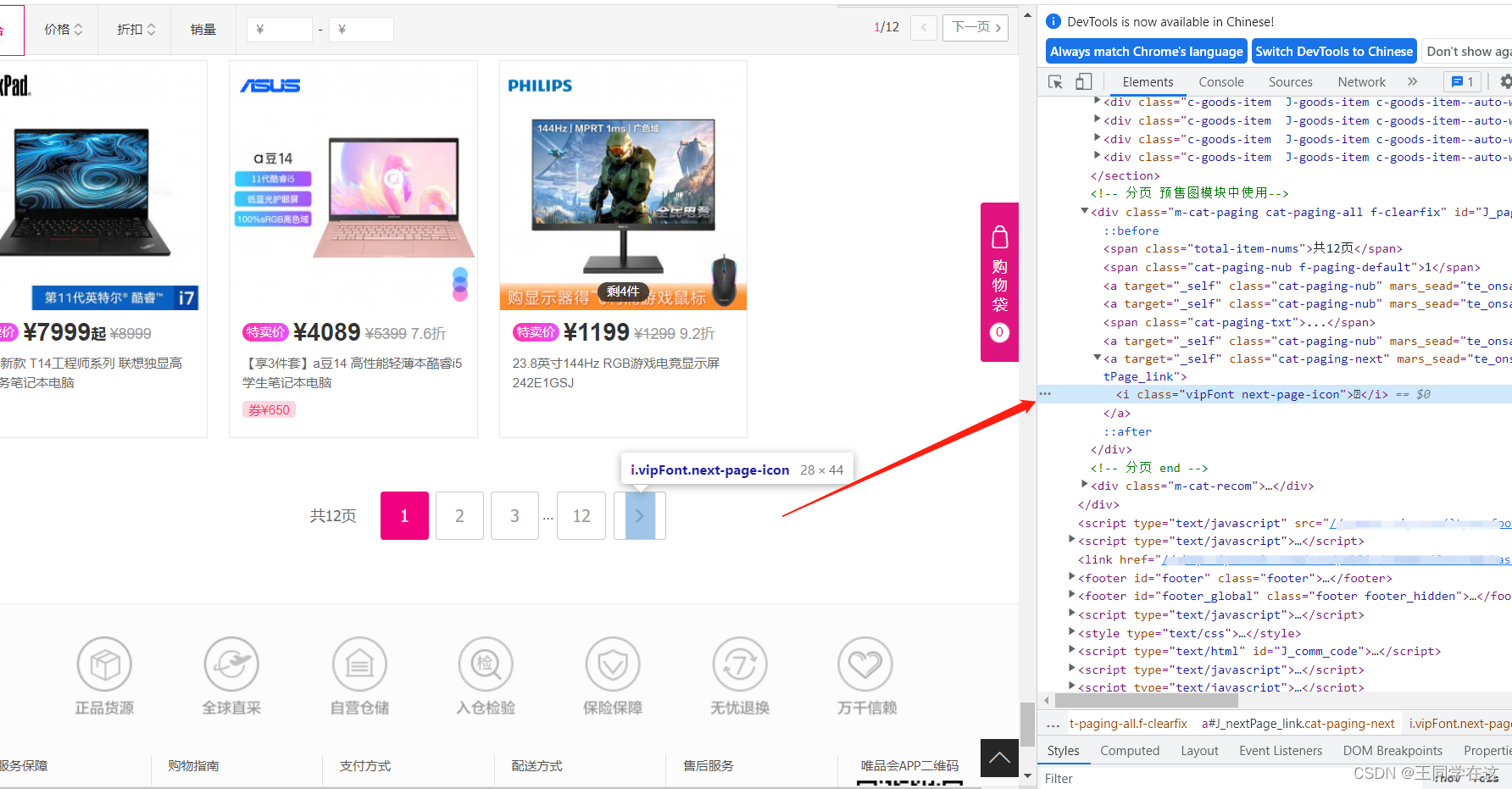Collapse the cat-paging-next anchor node
This screenshot has width=1512, height=789.
click(x=1098, y=358)
